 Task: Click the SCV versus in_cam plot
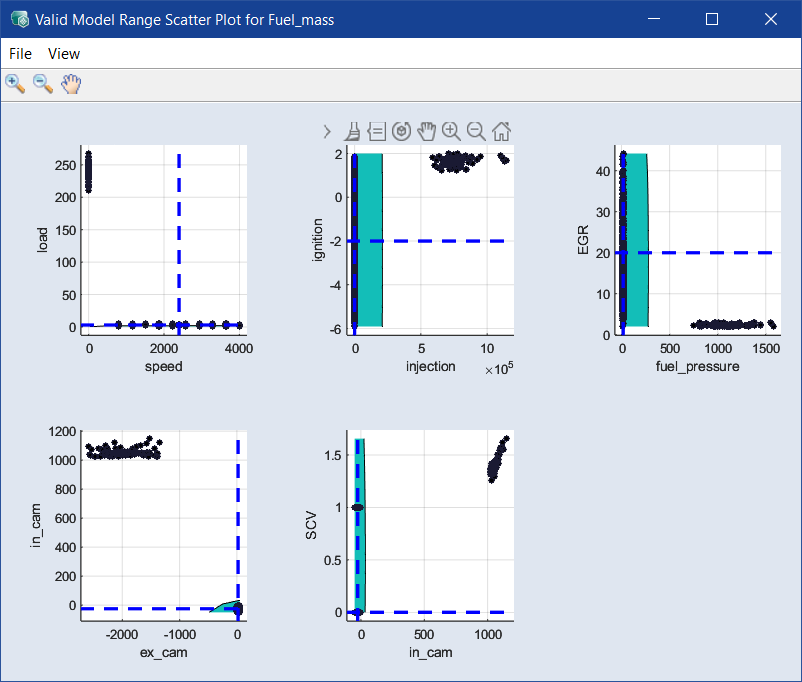click(433, 525)
